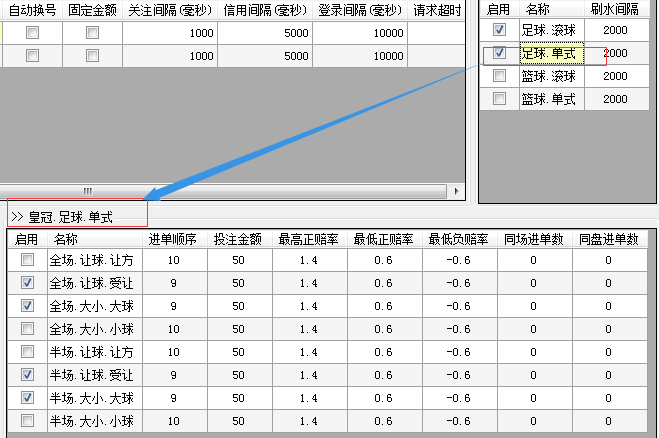The height and width of the screenshot is (438, 659).
Task: Disable the 全场.大小.大球 checkbox
Action: click(27, 306)
